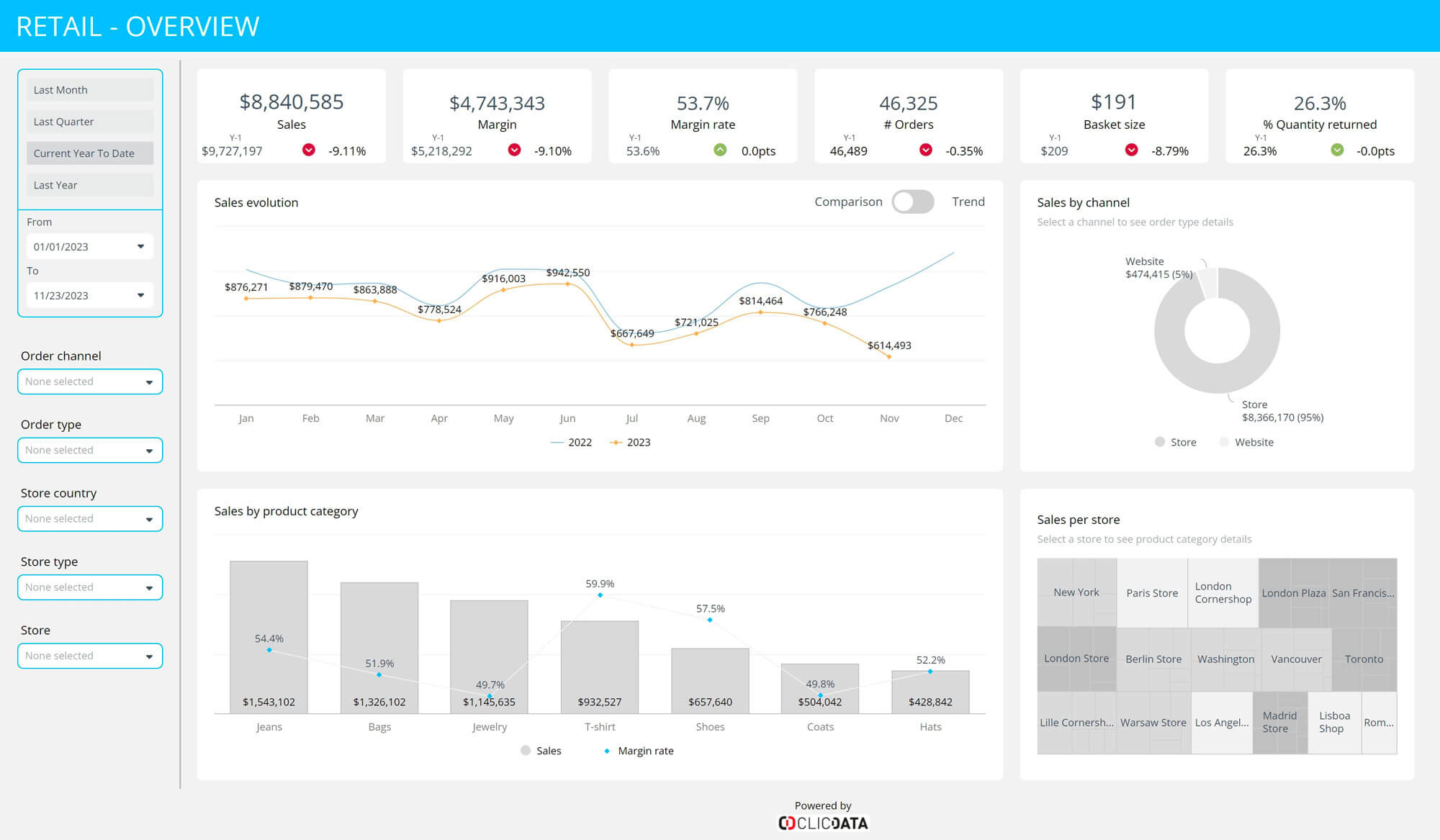
Task: Click the green indicator under % Quantity returned
Action: pyautogui.click(x=1337, y=151)
